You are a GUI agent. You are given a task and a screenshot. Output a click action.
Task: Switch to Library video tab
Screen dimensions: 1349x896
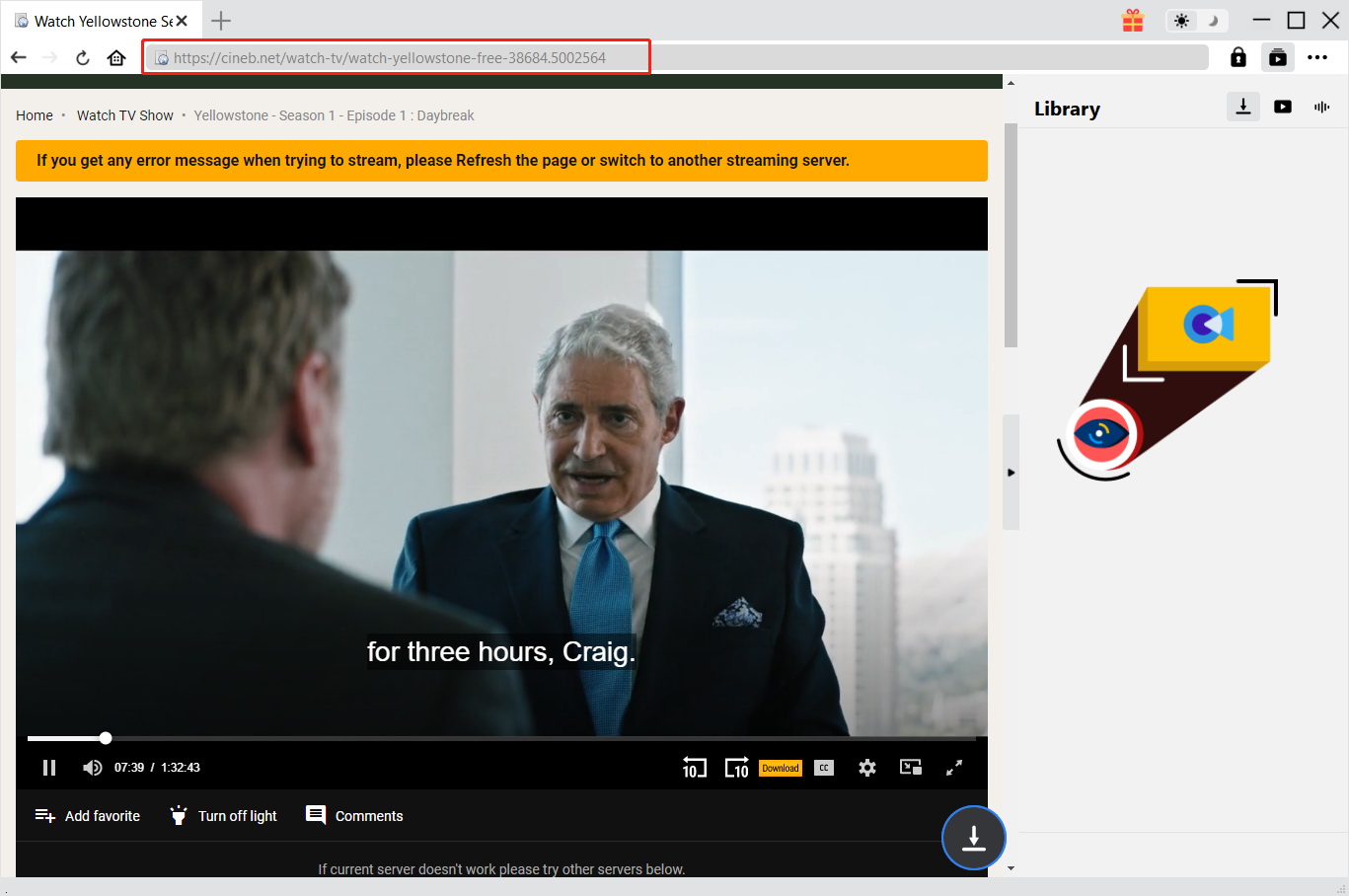(x=1282, y=107)
